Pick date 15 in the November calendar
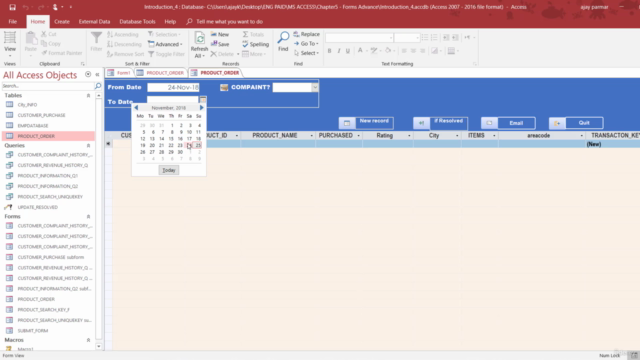 point(171,139)
